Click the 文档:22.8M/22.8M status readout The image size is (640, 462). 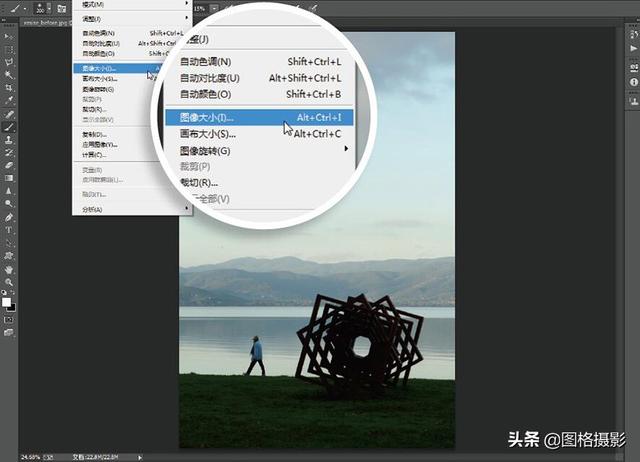[96, 458]
